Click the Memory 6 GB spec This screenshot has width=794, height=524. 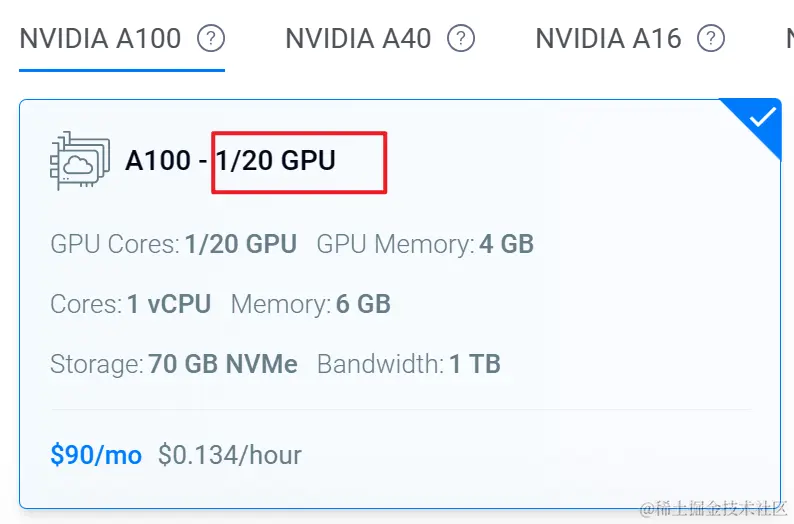coord(310,304)
